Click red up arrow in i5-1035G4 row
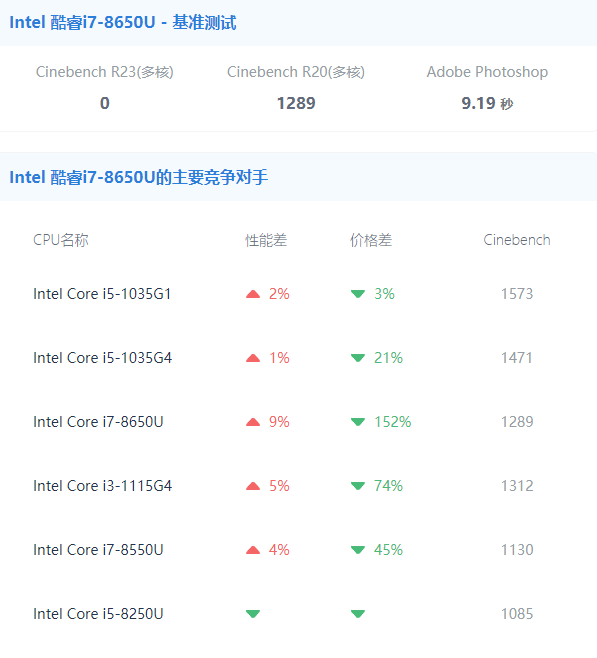Image resolution: width=597 pixels, height=658 pixels. click(x=253, y=358)
